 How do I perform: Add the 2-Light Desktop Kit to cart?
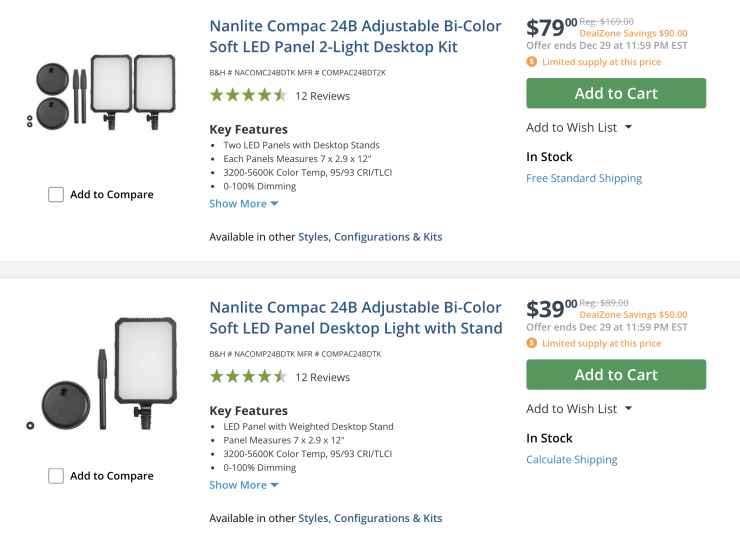tap(616, 93)
